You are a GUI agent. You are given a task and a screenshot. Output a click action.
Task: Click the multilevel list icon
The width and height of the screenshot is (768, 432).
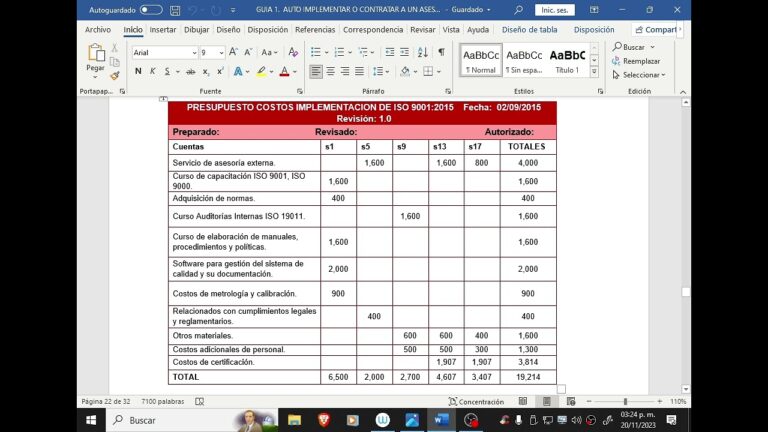[x=363, y=52]
